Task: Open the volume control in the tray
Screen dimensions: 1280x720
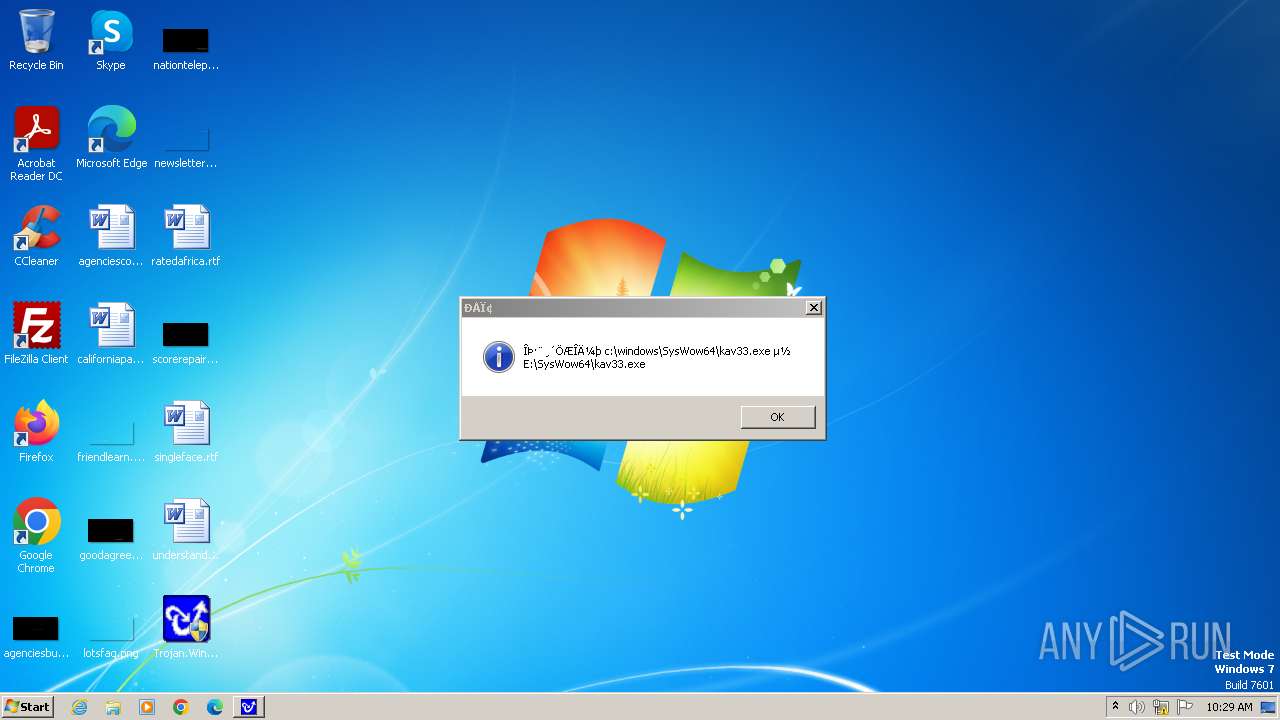Action: (x=1137, y=707)
